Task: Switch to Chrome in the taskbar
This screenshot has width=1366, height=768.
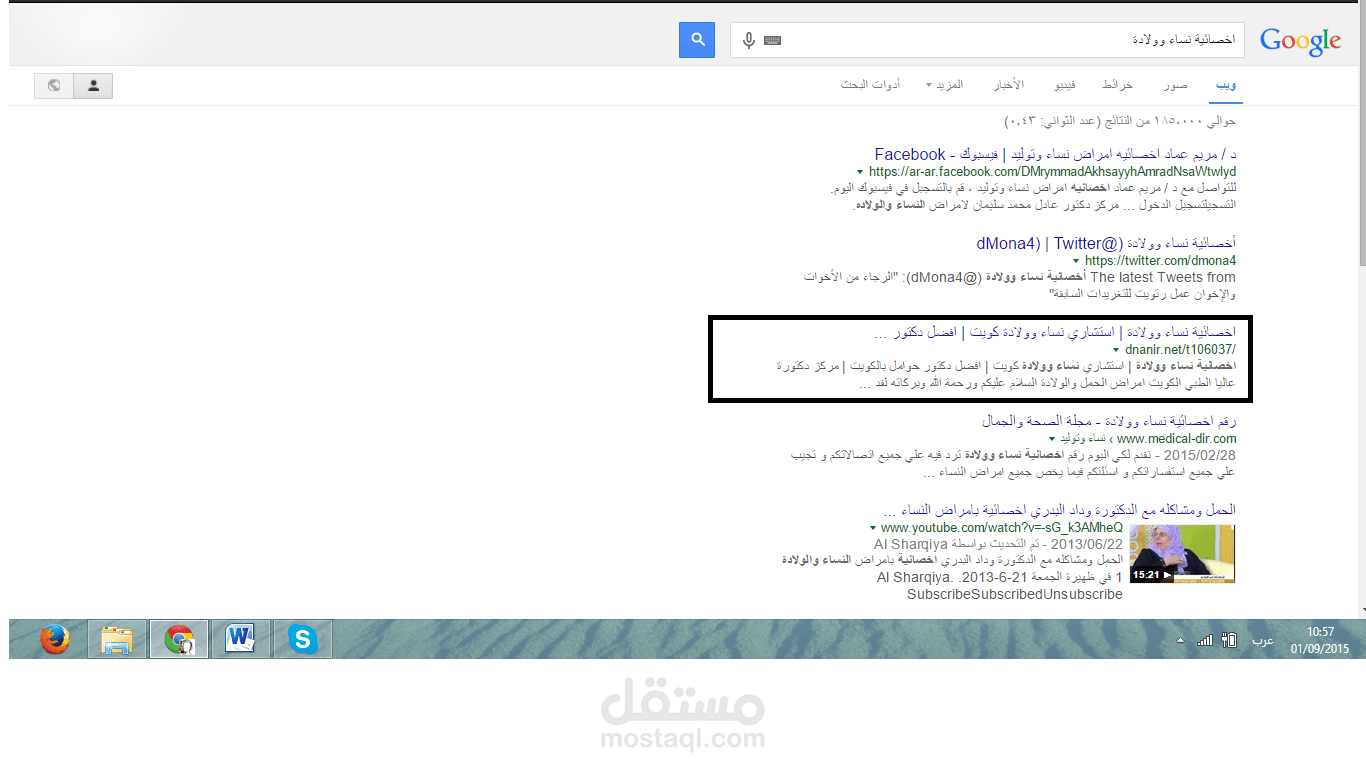Action: pyautogui.click(x=179, y=638)
